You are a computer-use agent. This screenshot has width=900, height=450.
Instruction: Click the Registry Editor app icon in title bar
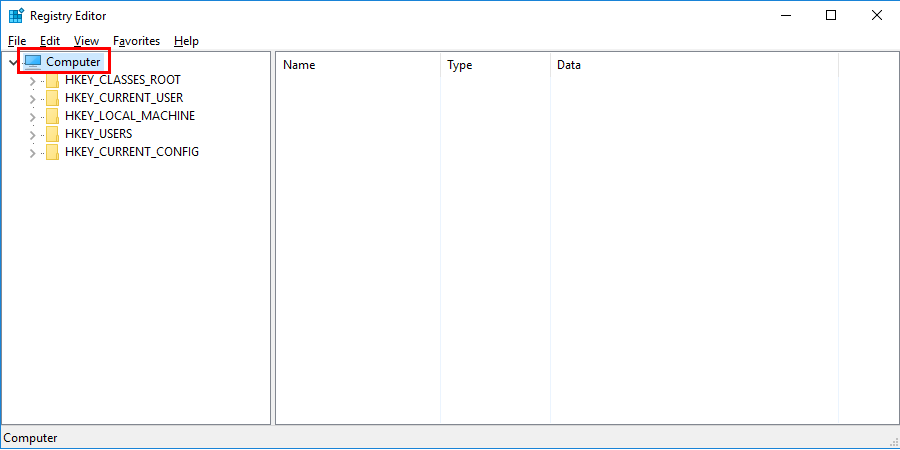[16, 15]
